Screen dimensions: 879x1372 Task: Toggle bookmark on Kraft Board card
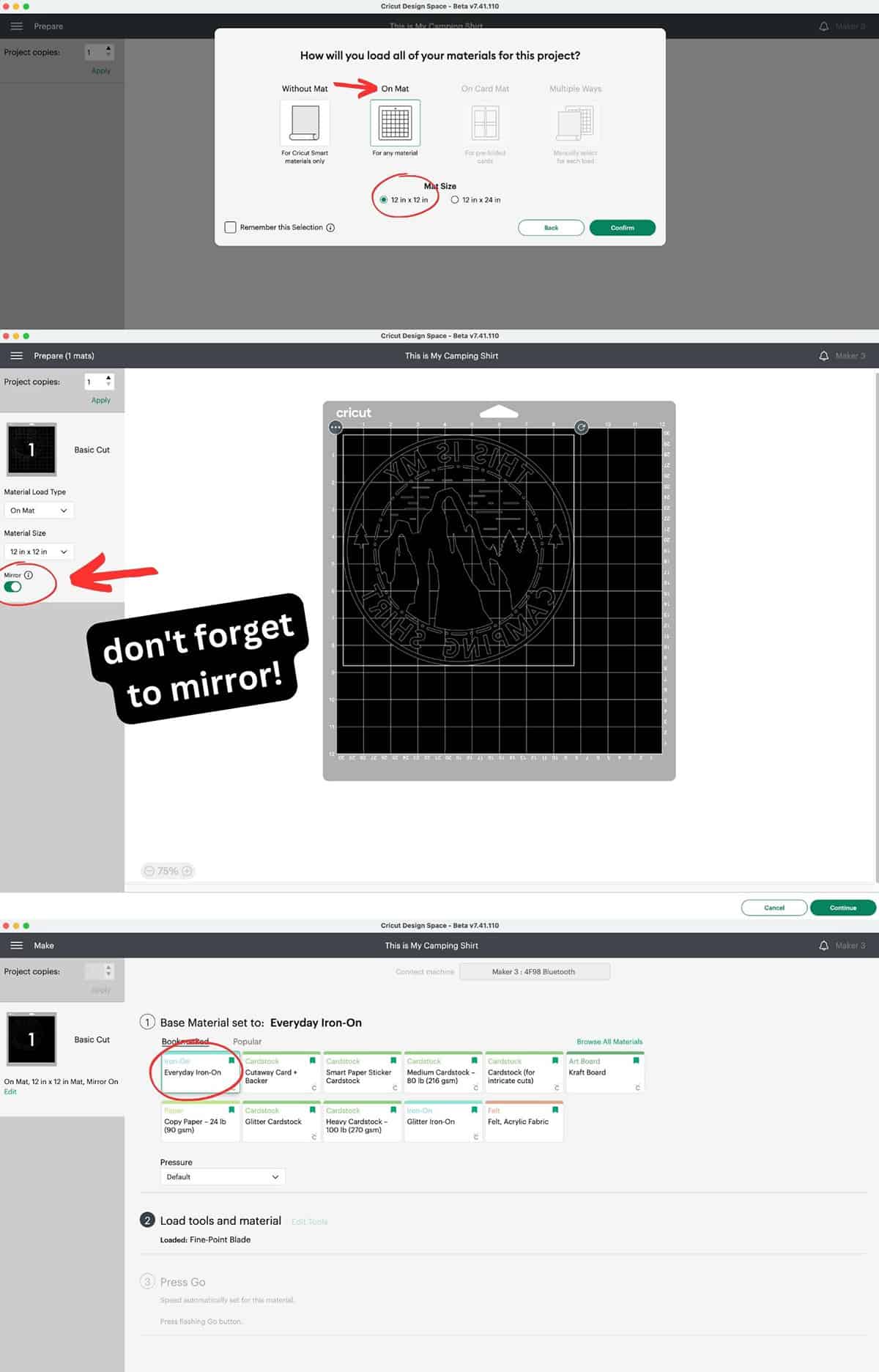[636, 1060]
